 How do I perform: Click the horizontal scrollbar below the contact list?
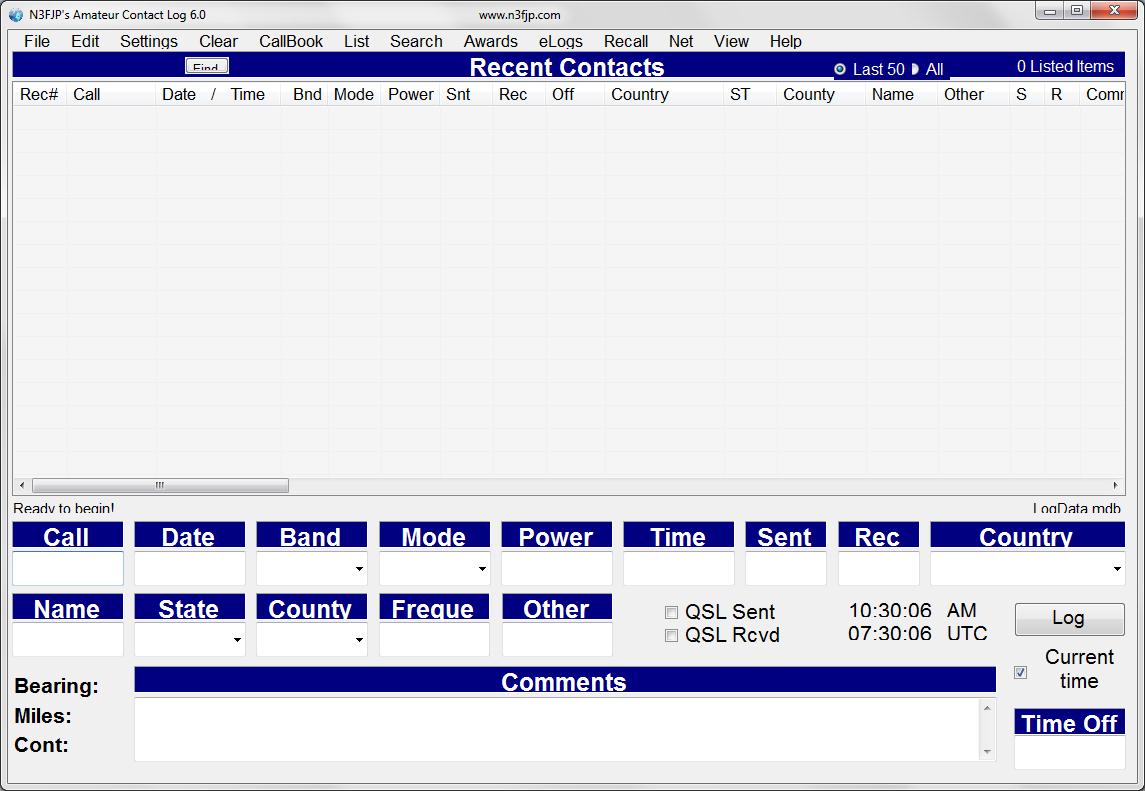coord(160,485)
